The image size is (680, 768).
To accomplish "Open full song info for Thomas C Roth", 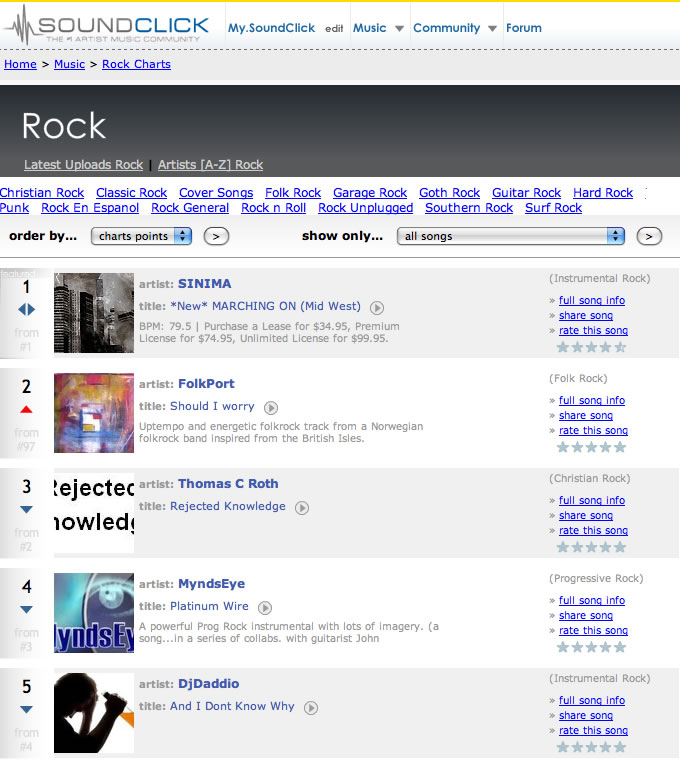I will pos(592,500).
